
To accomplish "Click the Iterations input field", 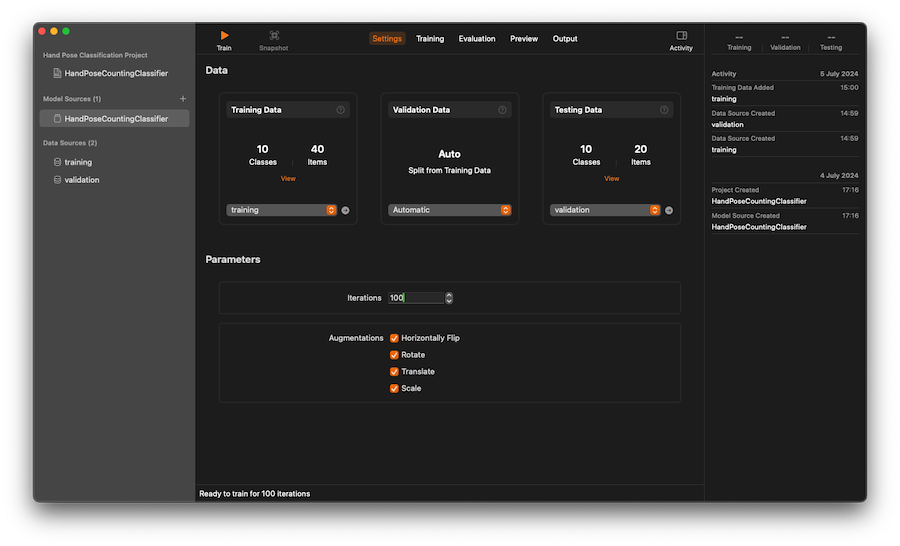I will coord(416,298).
